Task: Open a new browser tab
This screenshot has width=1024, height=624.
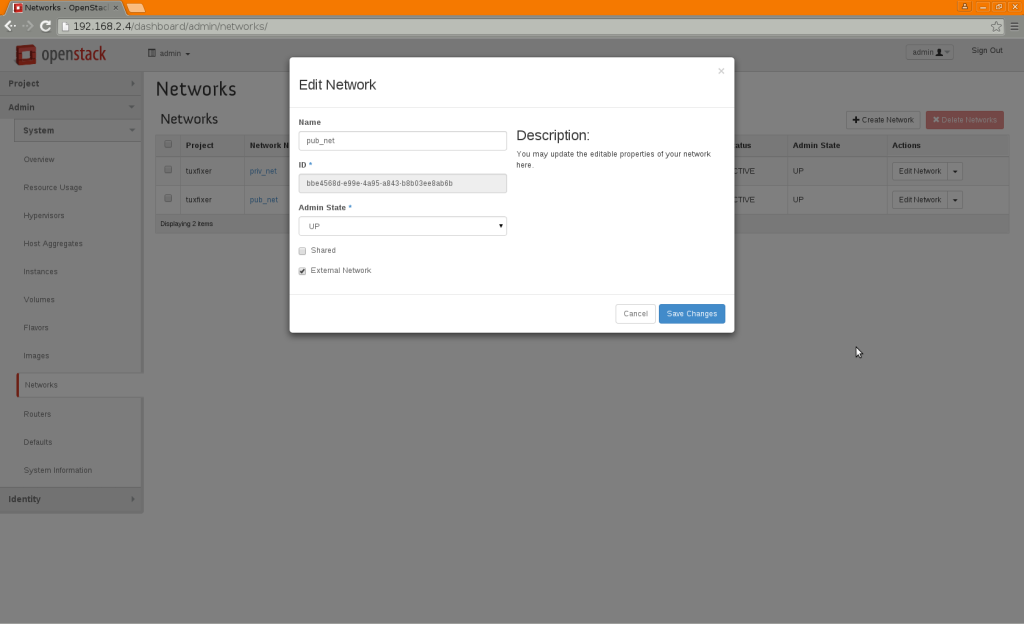Action: click(135, 7)
